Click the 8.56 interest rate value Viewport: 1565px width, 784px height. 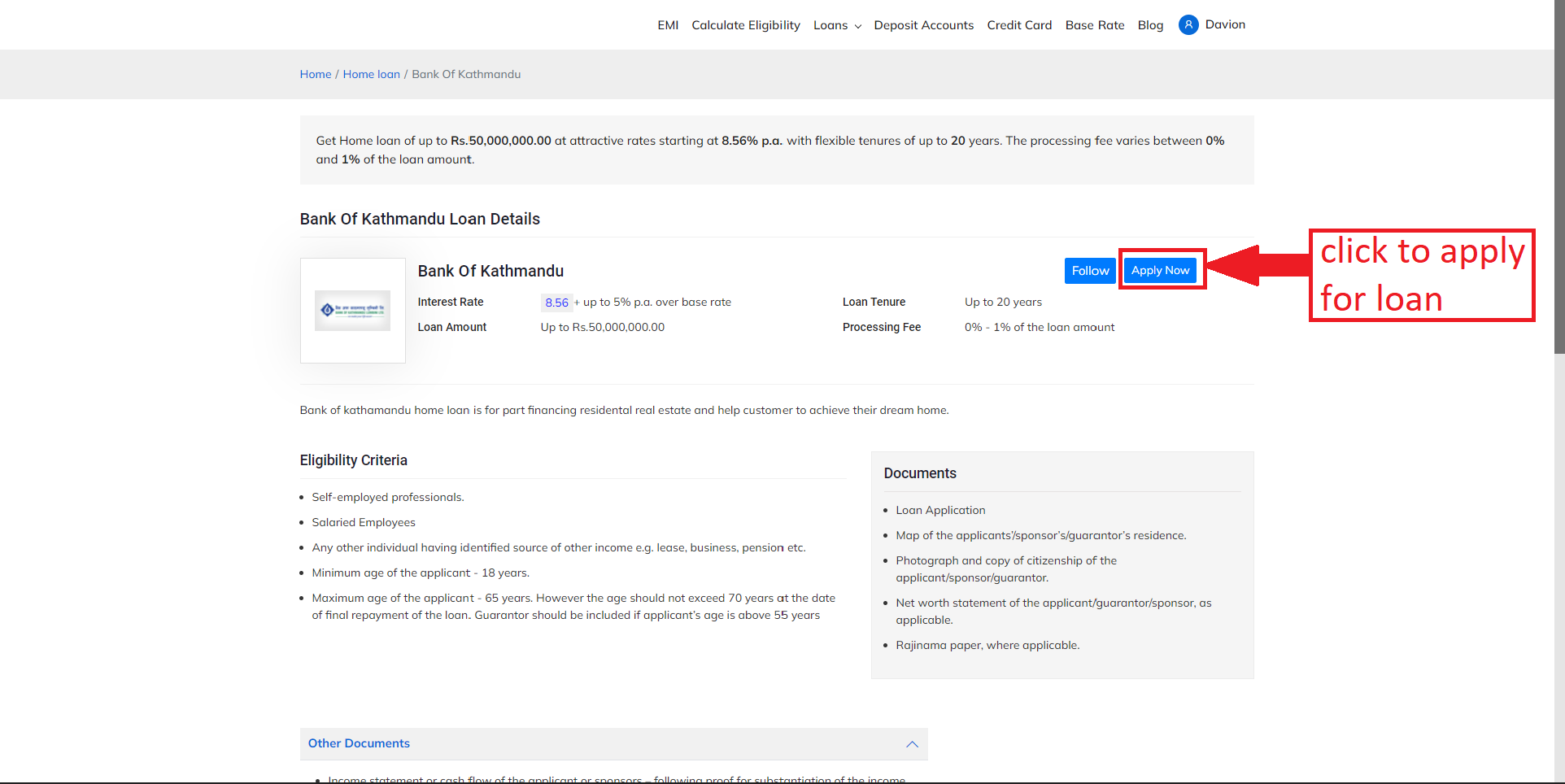(557, 303)
